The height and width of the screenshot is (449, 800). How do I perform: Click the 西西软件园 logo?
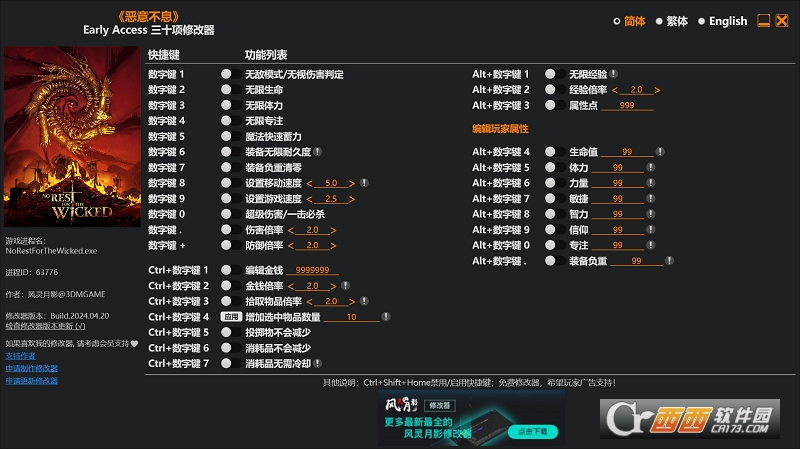click(x=690, y=419)
